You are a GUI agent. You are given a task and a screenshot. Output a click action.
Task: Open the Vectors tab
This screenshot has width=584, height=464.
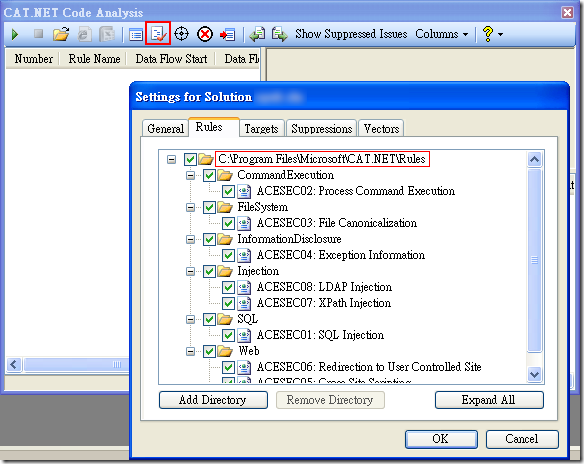click(381, 129)
